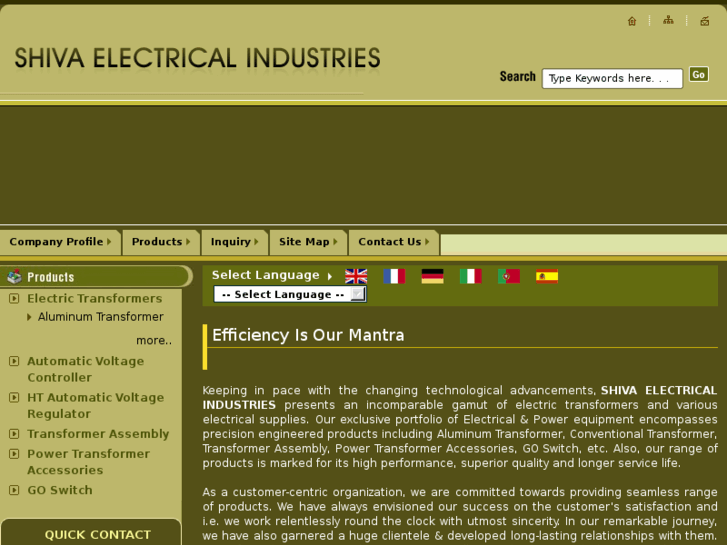The height and width of the screenshot is (545, 727).
Task: Click the Quick Contact panel header
Action: (91, 532)
